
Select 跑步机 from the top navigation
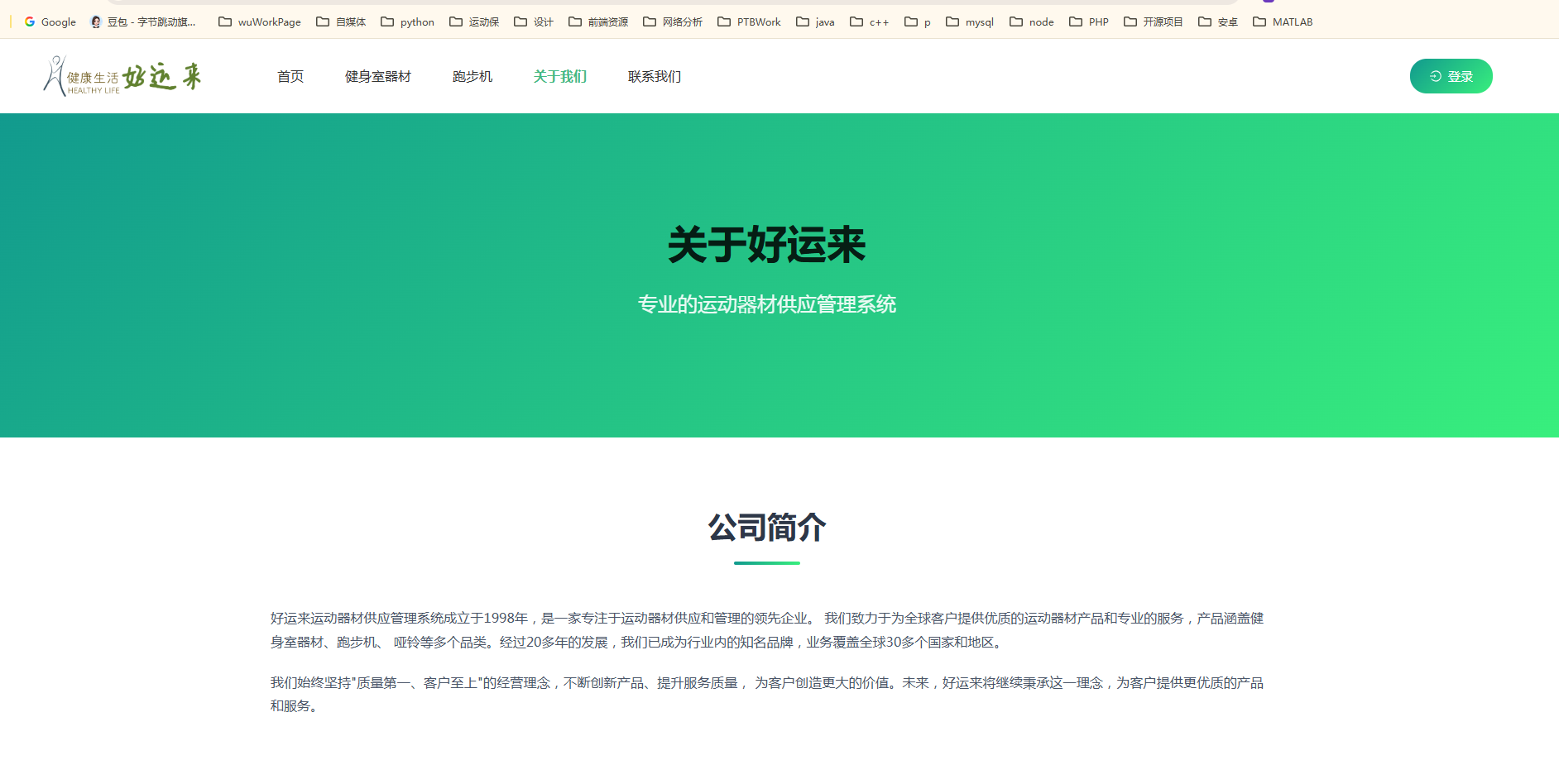(x=472, y=75)
